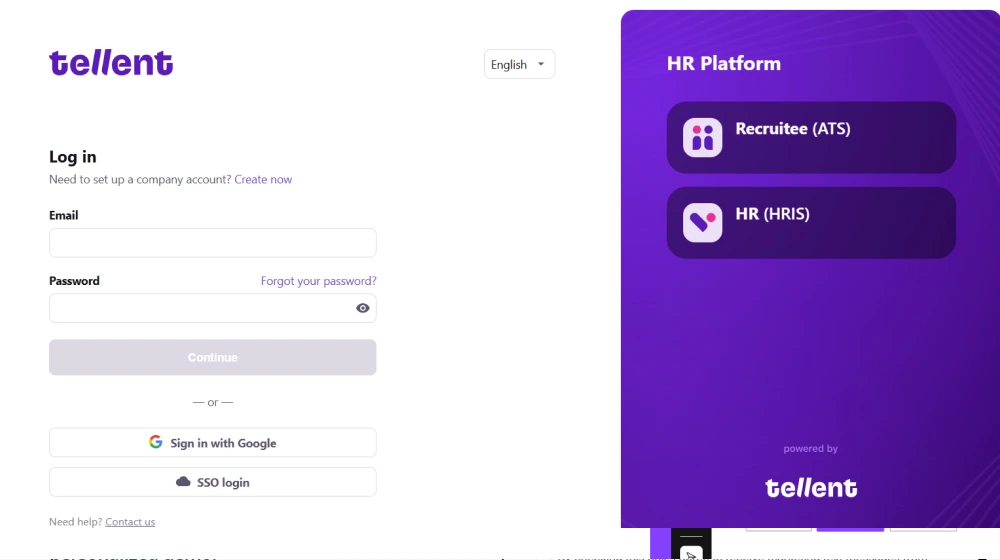Click the HR (HRIS) app icon
Screen dimensions: 1000x560
click(x=702, y=223)
